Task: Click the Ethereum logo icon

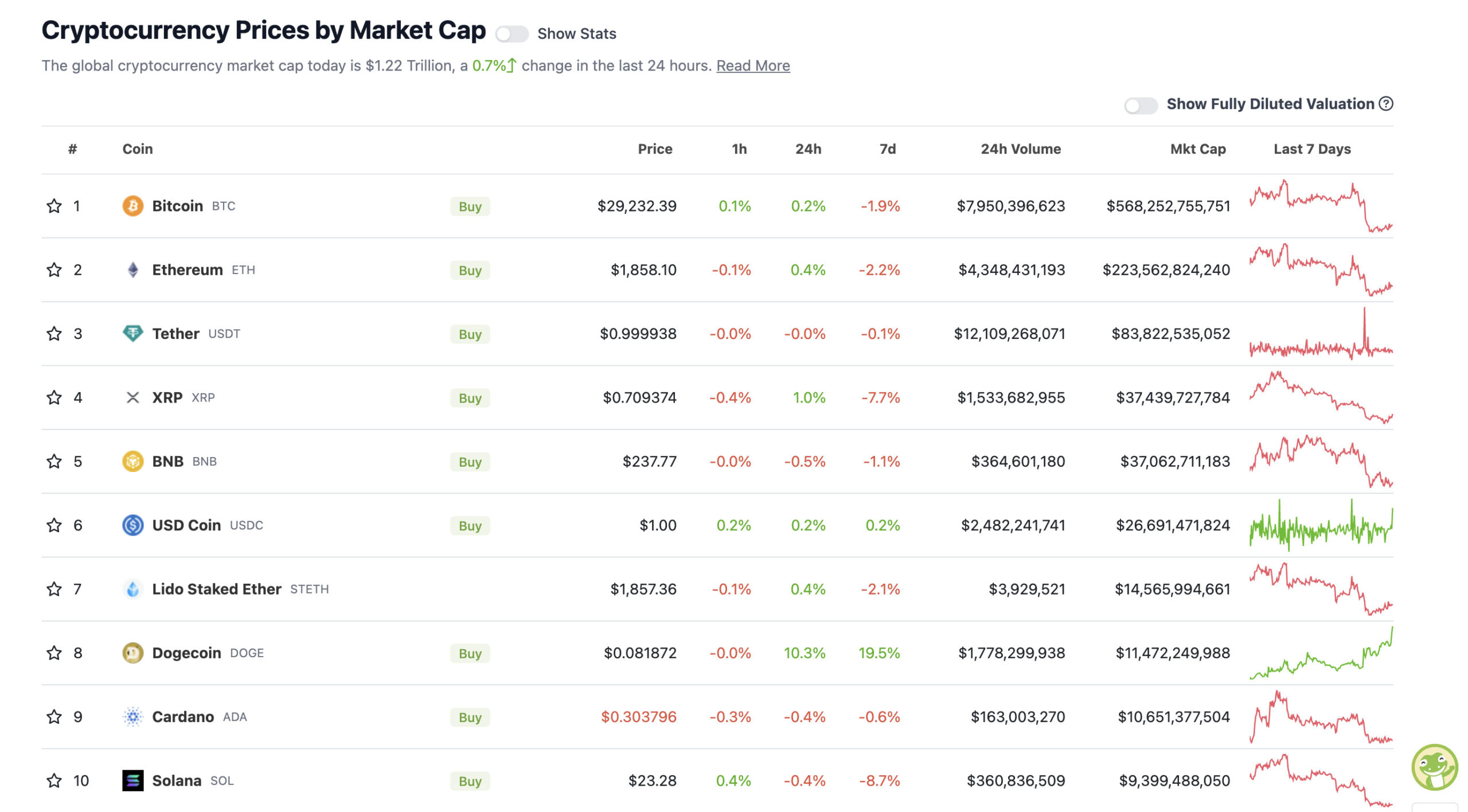Action: (133, 270)
